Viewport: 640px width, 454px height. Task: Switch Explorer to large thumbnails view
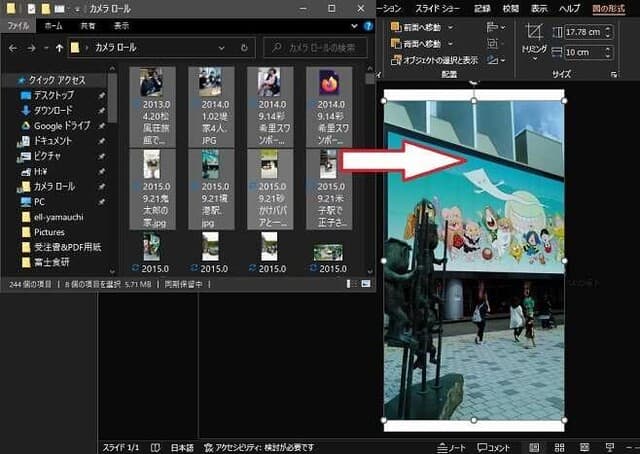click(x=369, y=285)
